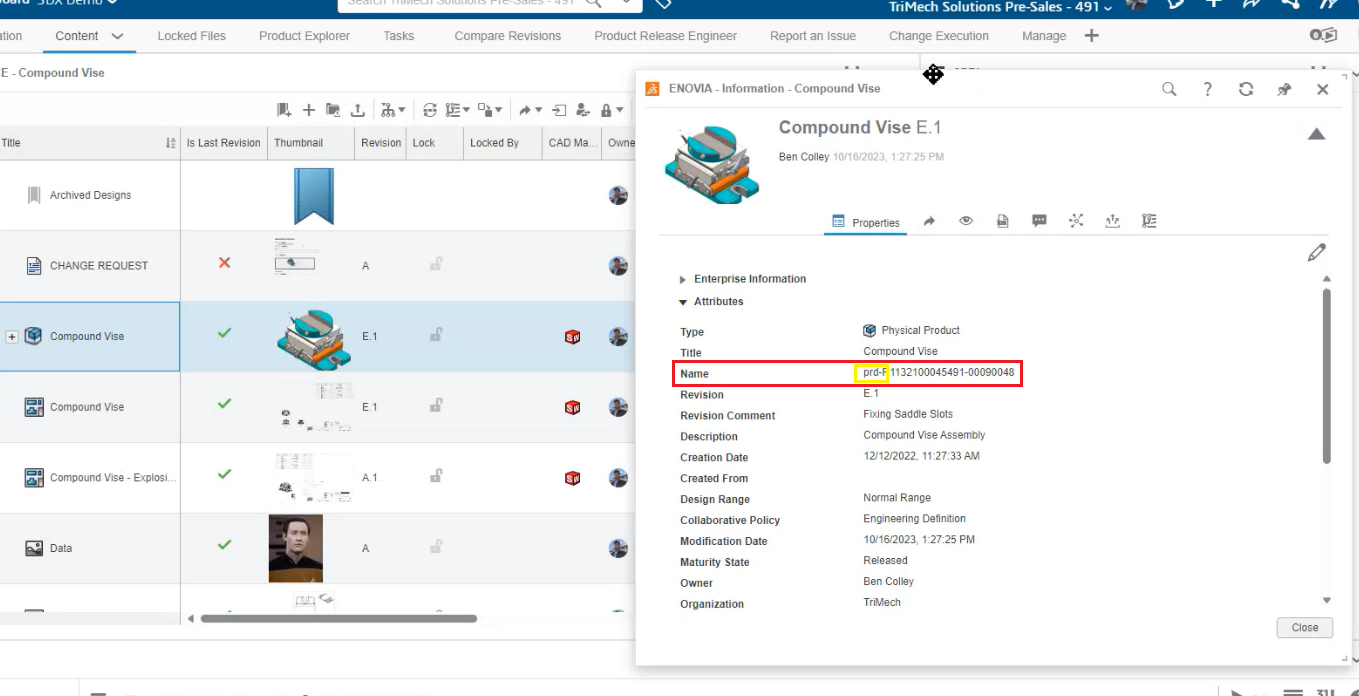Open the comments speech-bubble tab
The height and width of the screenshot is (696, 1359).
pyautogui.click(x=1039, y=221)
